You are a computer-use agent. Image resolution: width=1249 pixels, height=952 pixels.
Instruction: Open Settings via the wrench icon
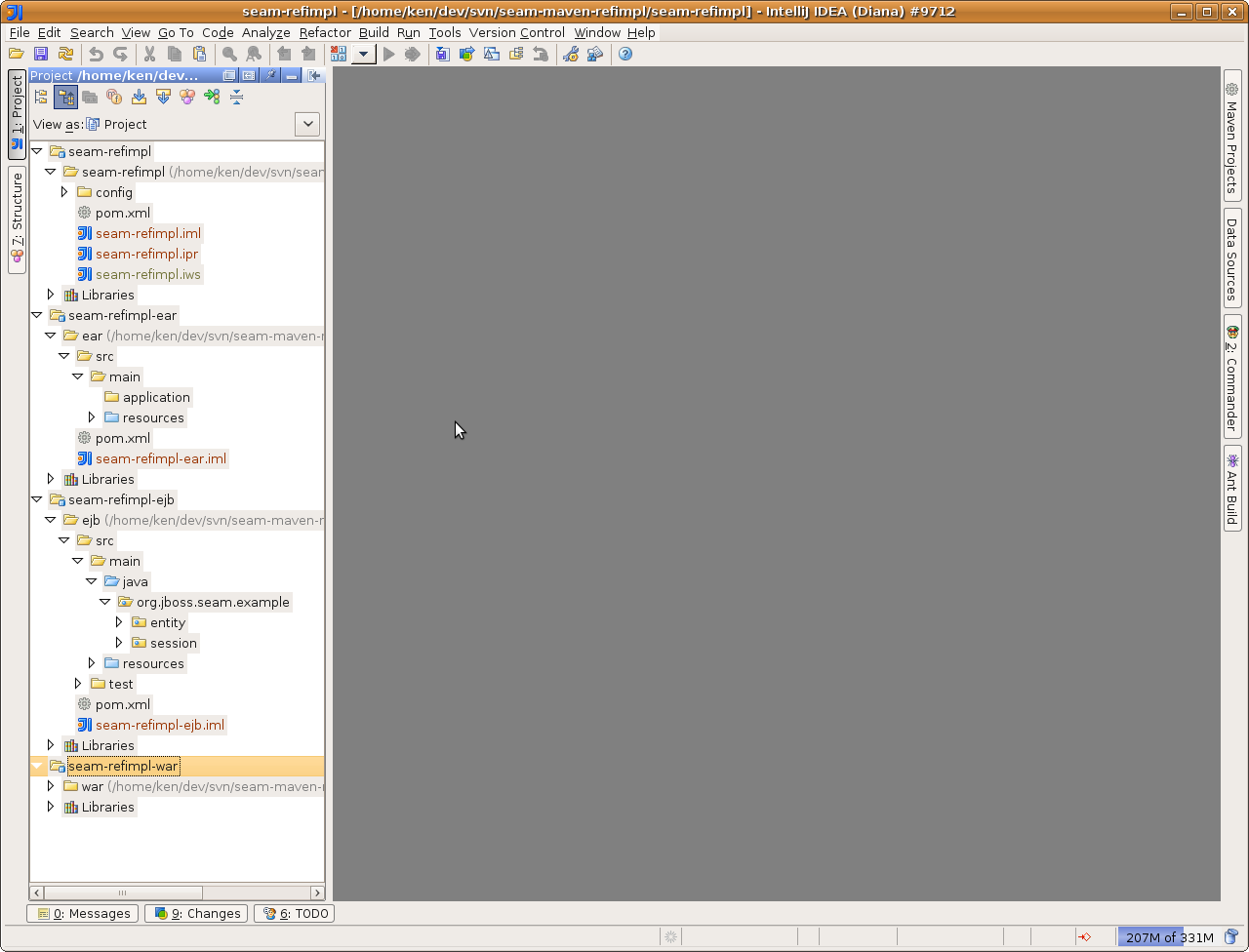pyautogui.click(x=571, y=55)
